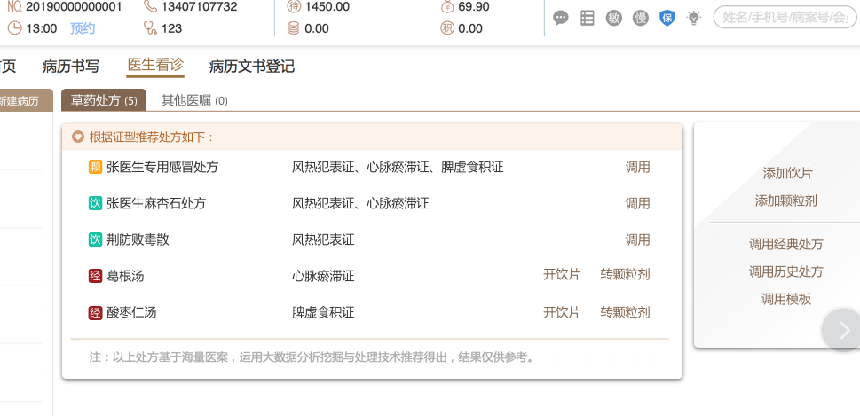The height and width of the screenshot is (417, 860).
Task: Click the 慢 chronic disease badge icon
Action: point(640,17)
